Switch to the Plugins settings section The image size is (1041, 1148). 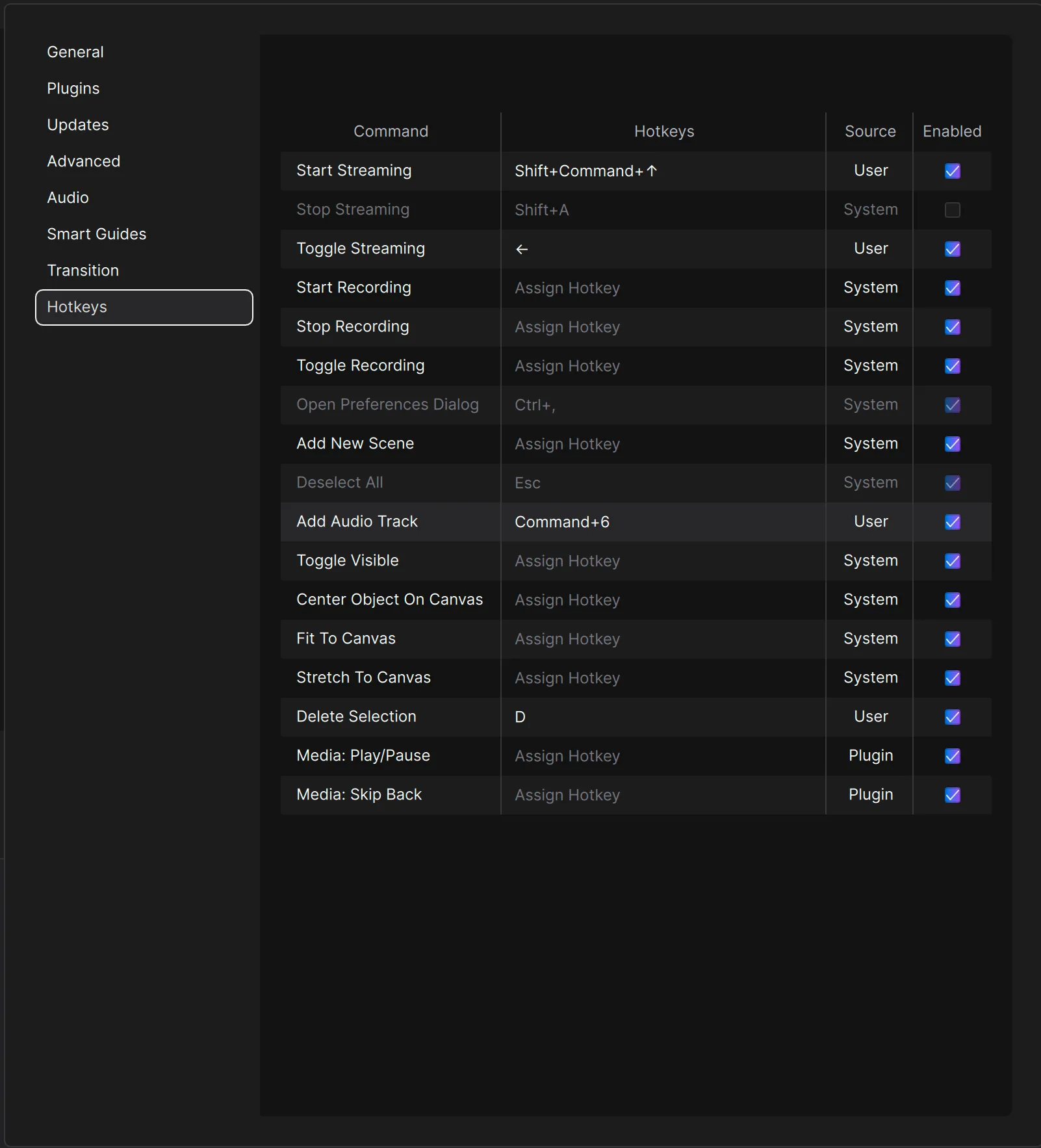coord(73,88)
